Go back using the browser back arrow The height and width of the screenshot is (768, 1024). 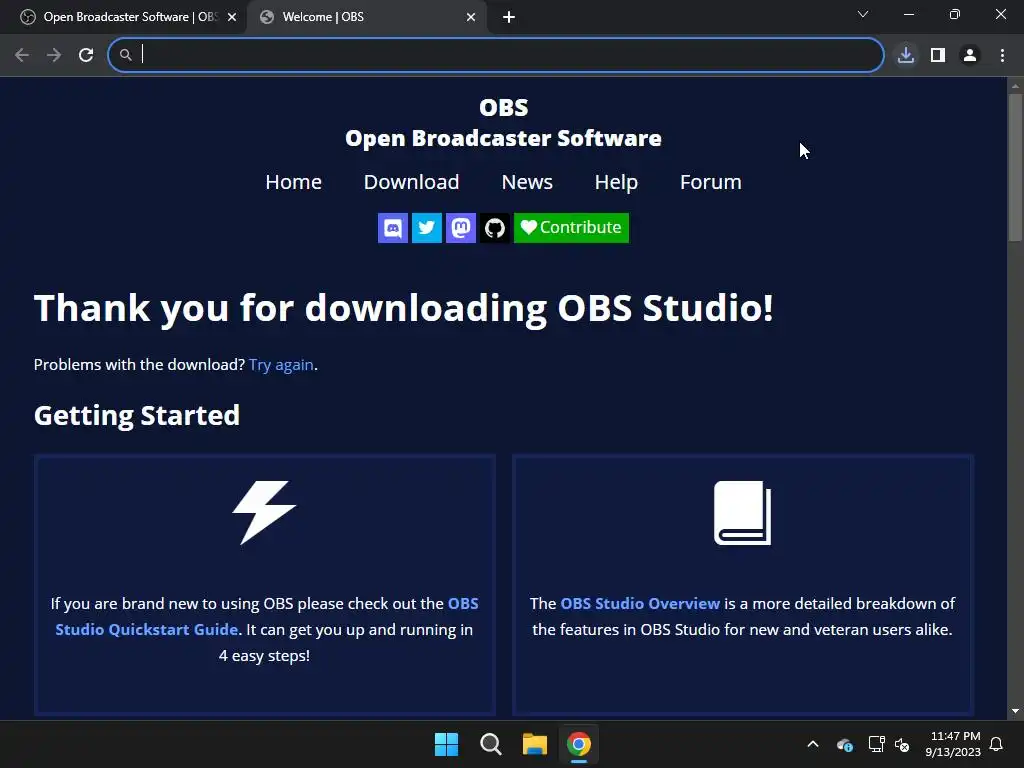click(22, 55)
